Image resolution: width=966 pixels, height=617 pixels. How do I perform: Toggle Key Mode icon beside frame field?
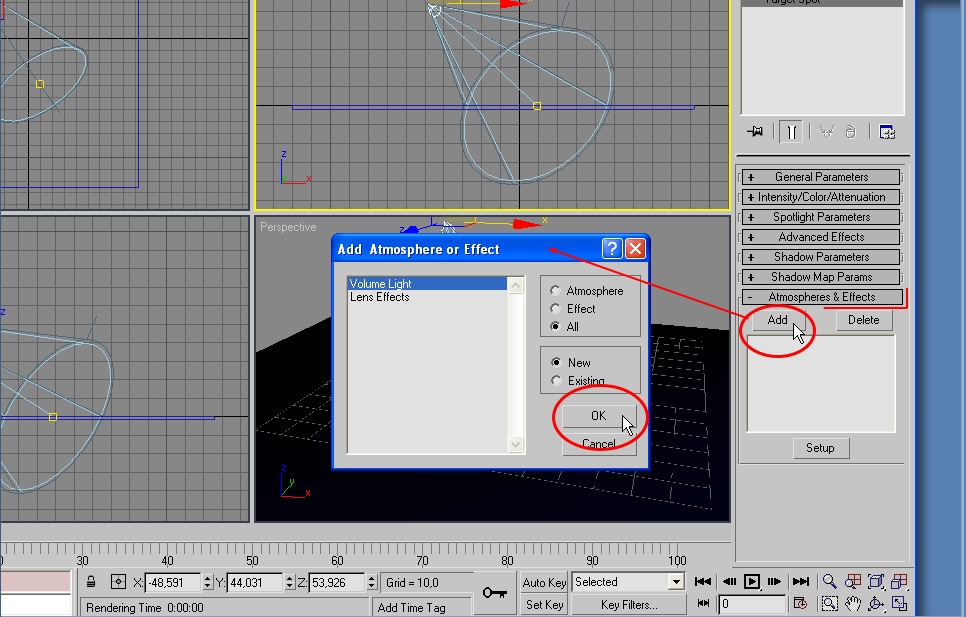(703, 603)
